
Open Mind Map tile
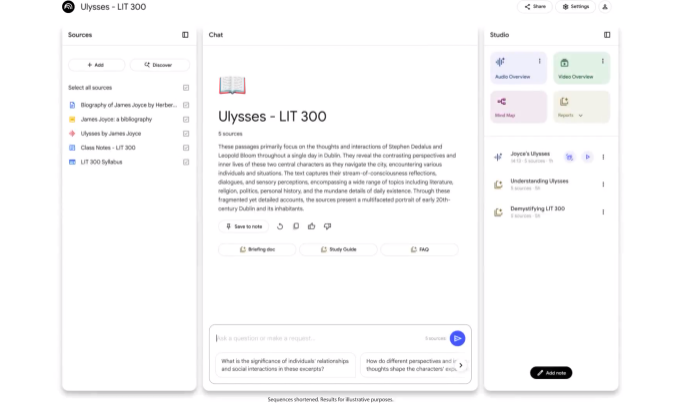point(518,106)
